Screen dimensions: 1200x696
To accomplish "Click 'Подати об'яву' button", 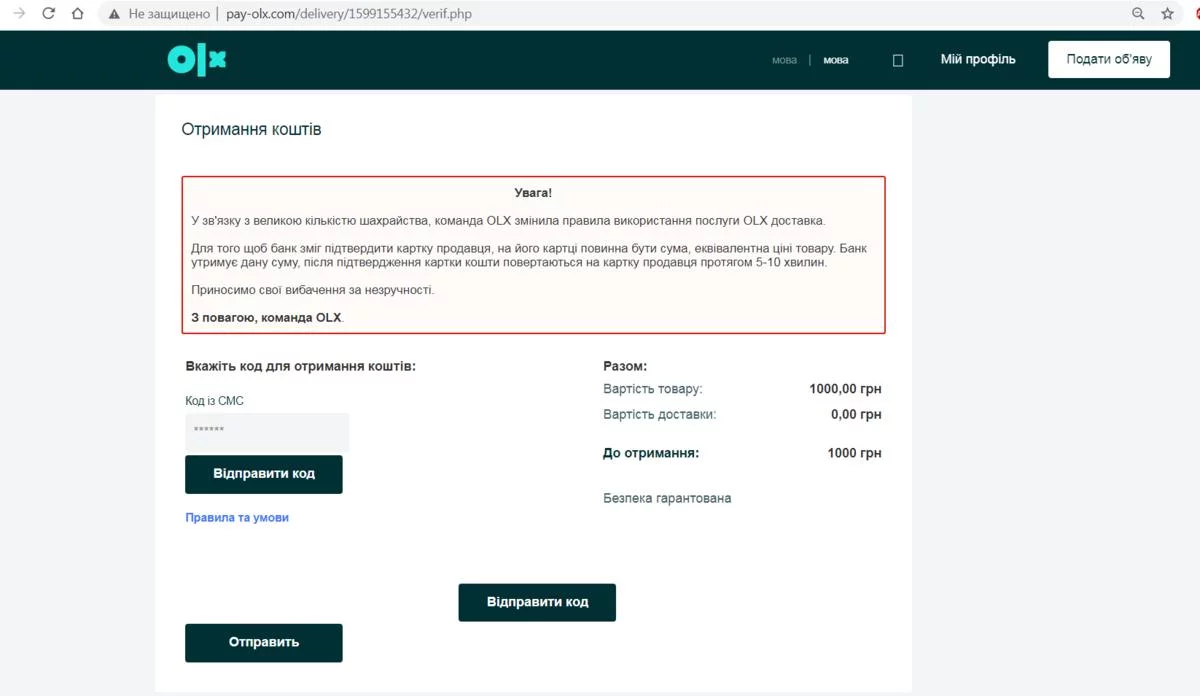I will [x=1109, y=59].
